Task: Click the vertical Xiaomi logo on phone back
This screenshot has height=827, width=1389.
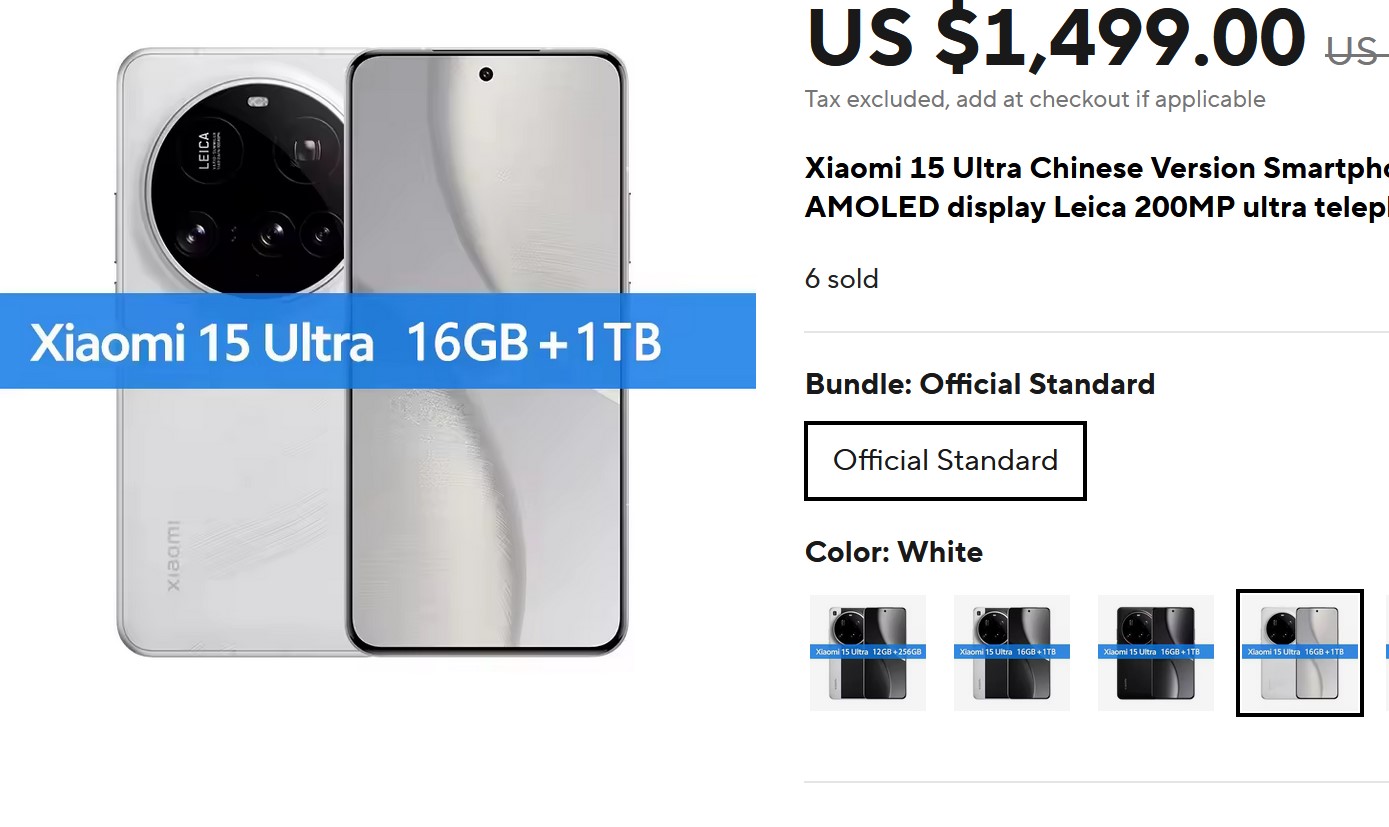Action: click(173, 556)
